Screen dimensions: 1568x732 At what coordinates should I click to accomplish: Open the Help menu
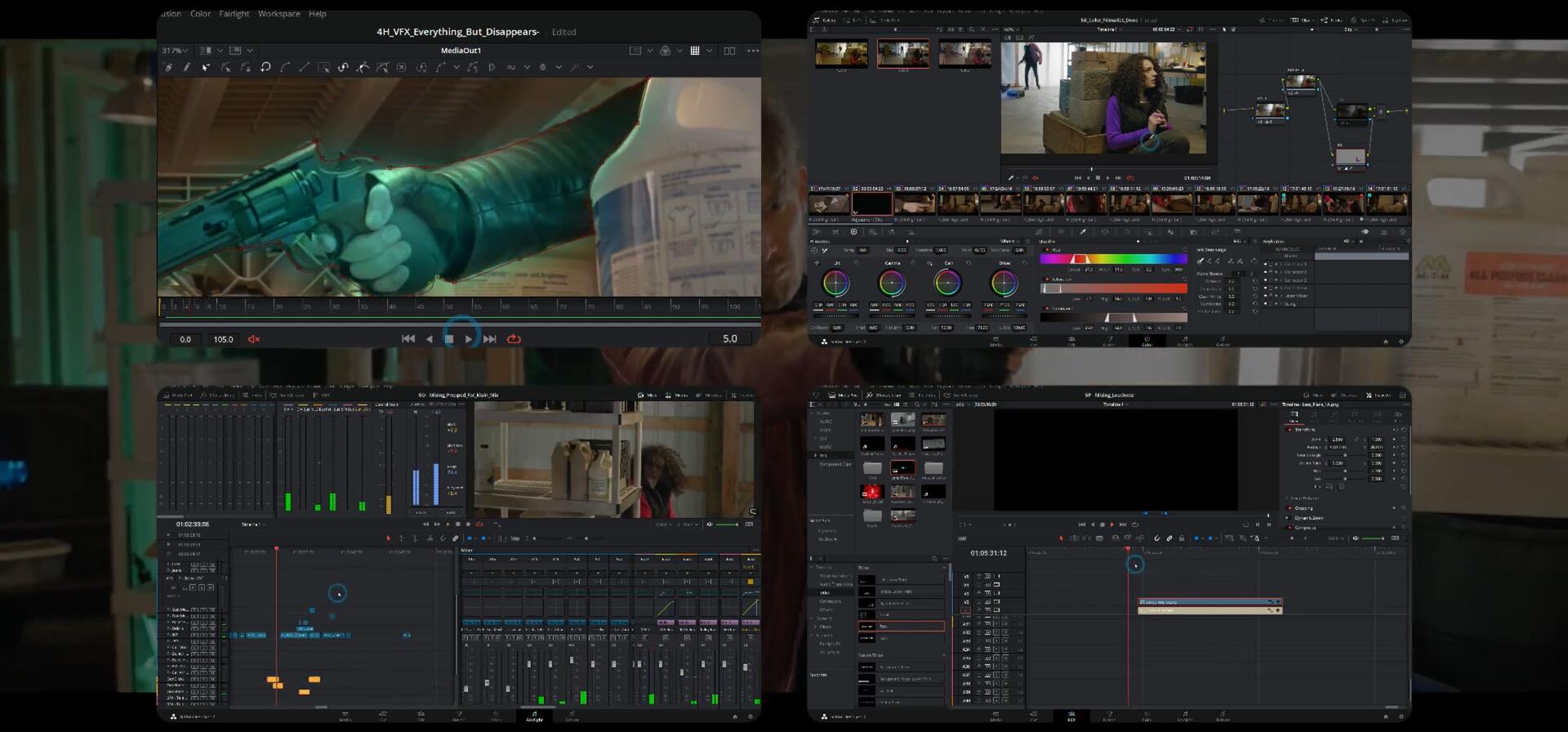coord(318,14)
